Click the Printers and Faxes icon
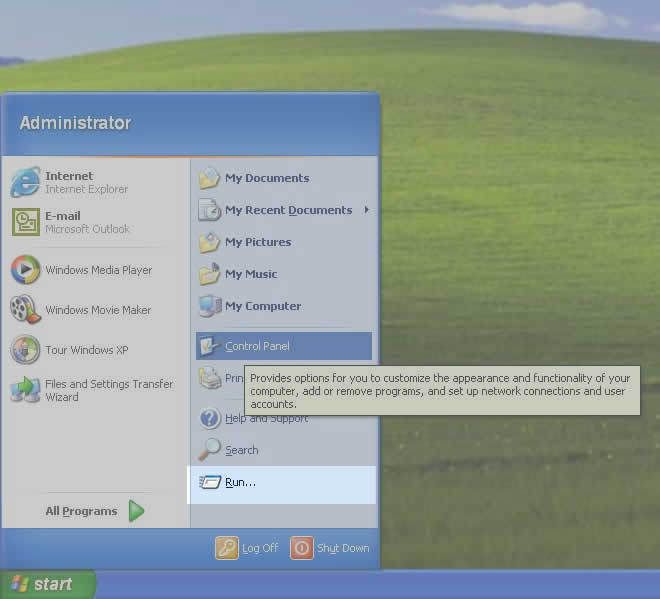This screenshot has height=599, width=660. (x=210, y=378)
